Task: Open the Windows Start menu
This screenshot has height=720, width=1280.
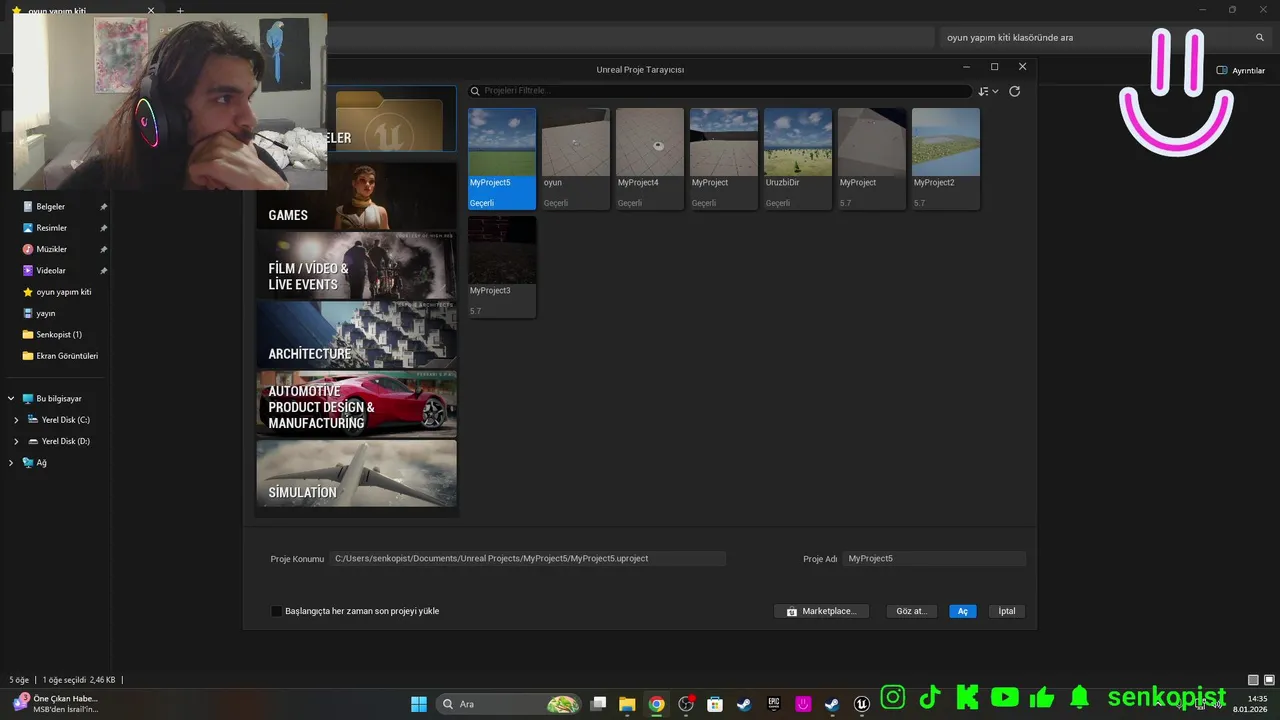Action: pyautogui.click(x=419, y=704)
